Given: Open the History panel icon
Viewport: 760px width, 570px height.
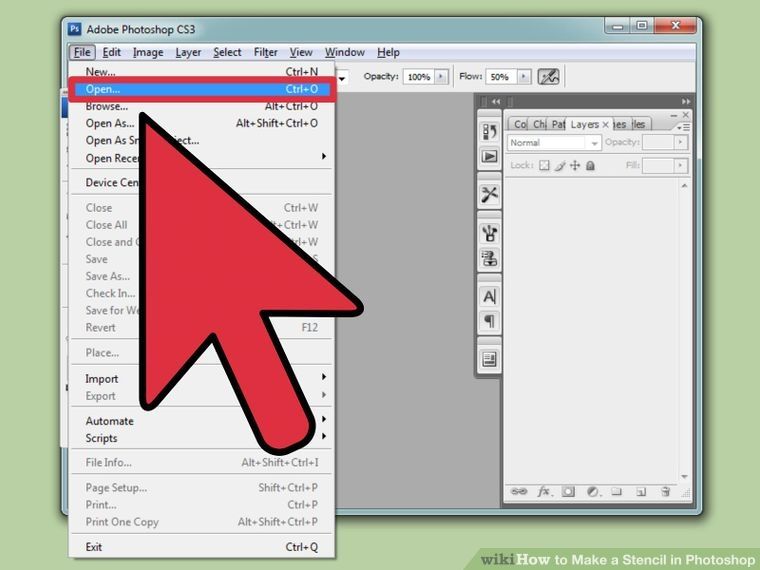Looking at the screenshot, I should [x=489, y=131].
